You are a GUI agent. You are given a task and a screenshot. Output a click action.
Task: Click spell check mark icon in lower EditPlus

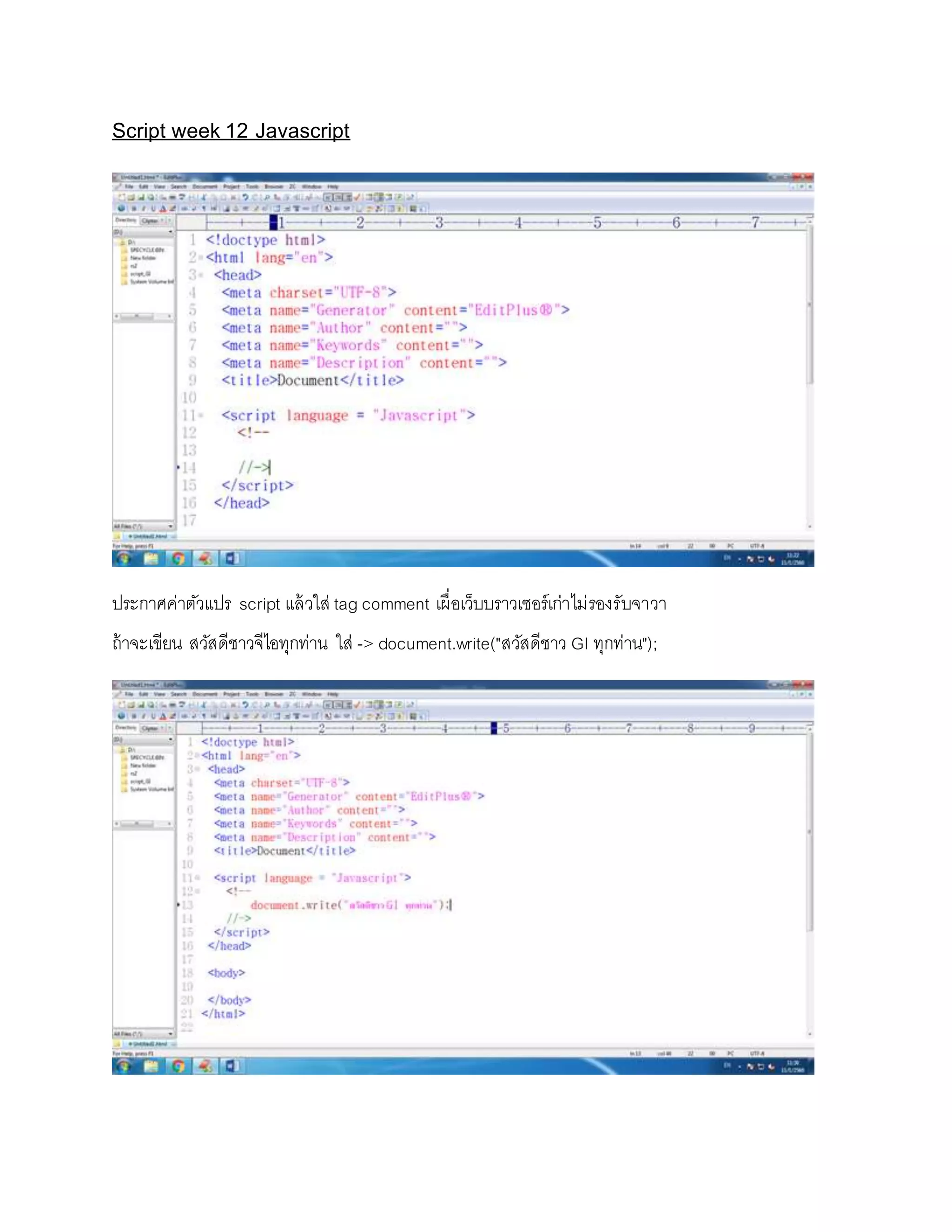click(x=357, y=705)
